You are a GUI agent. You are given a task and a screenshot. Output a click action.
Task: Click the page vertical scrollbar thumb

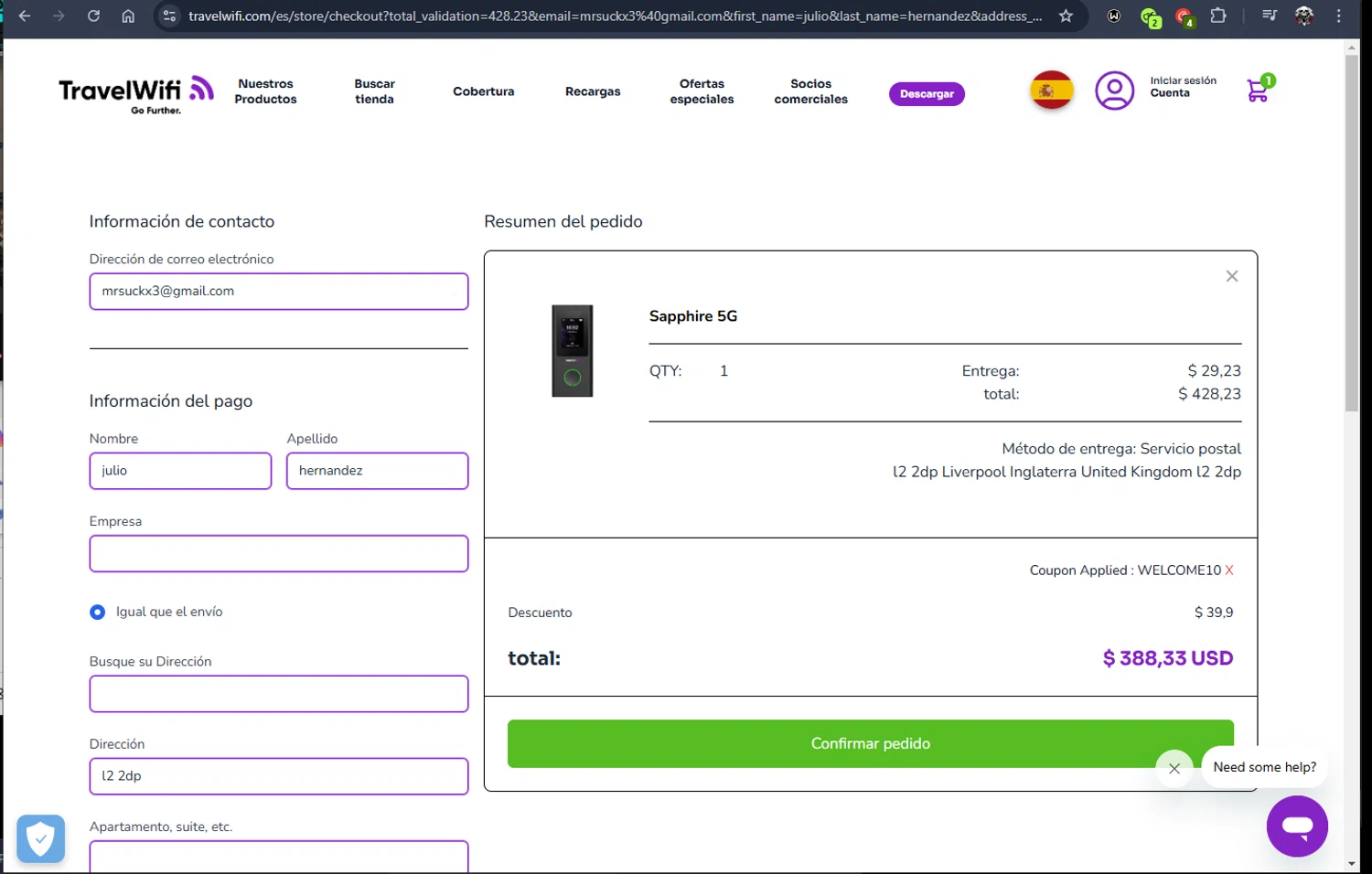[1352, 233]
